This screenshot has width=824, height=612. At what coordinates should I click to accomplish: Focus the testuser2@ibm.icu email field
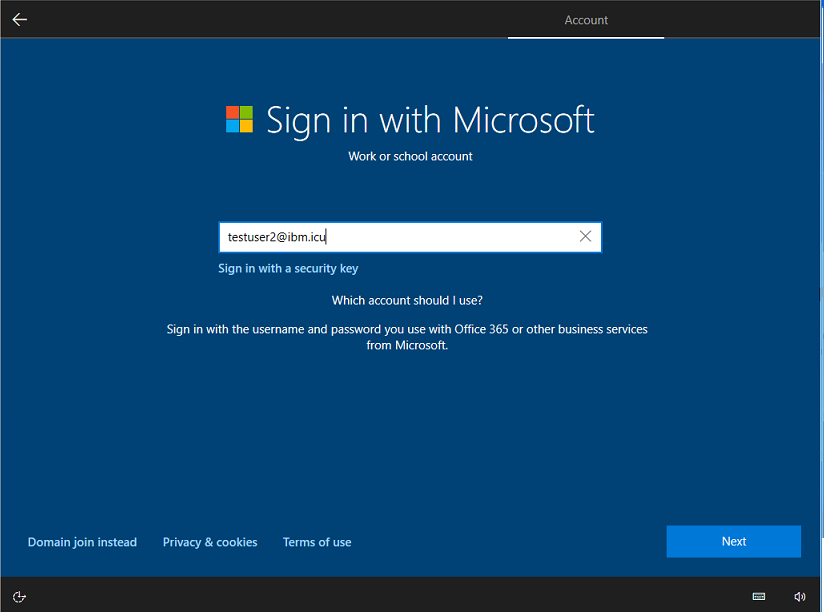pos(410,237)
